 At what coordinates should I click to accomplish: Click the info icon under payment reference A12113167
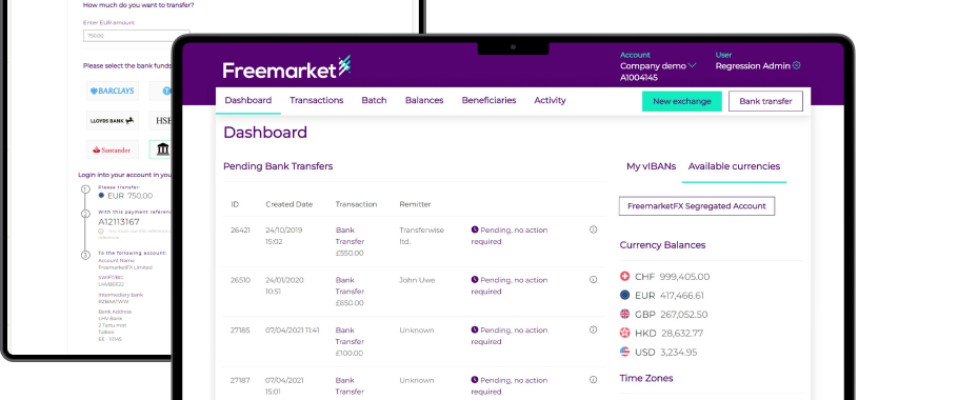coord(100,232)
